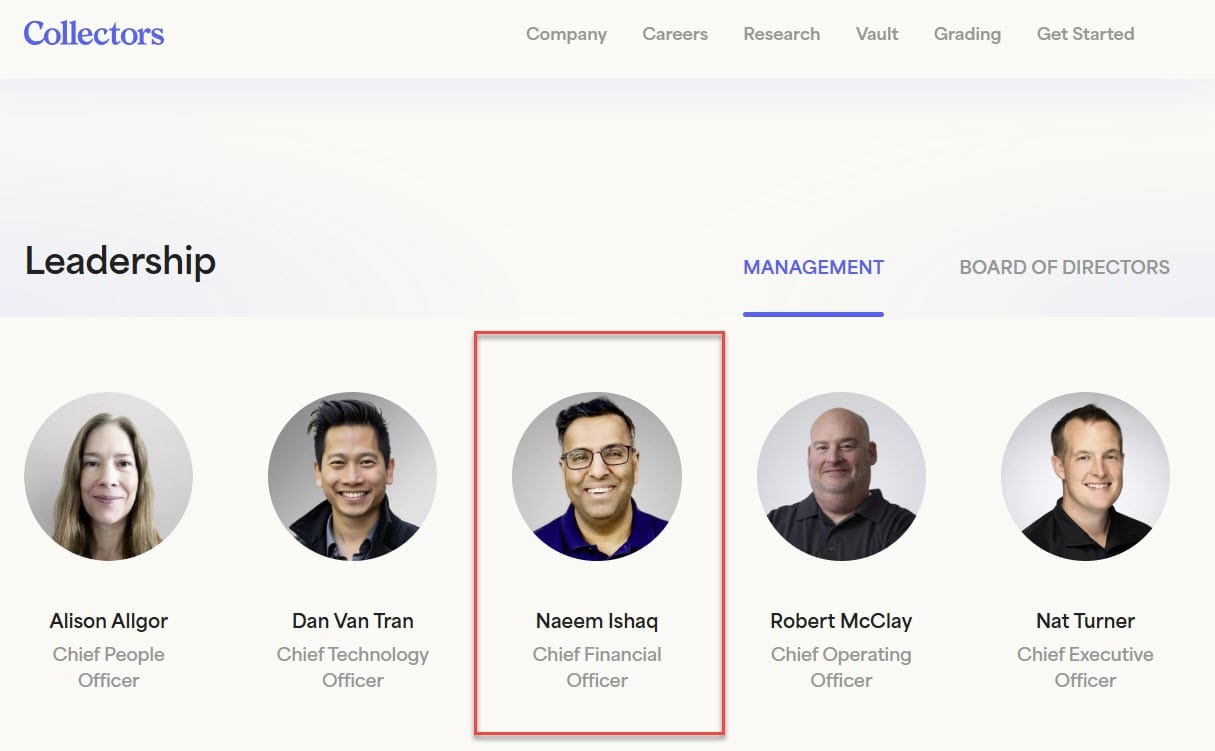
Task: Click the profile photo above Naeem Ishaq
Action: [x=597, y=476]
